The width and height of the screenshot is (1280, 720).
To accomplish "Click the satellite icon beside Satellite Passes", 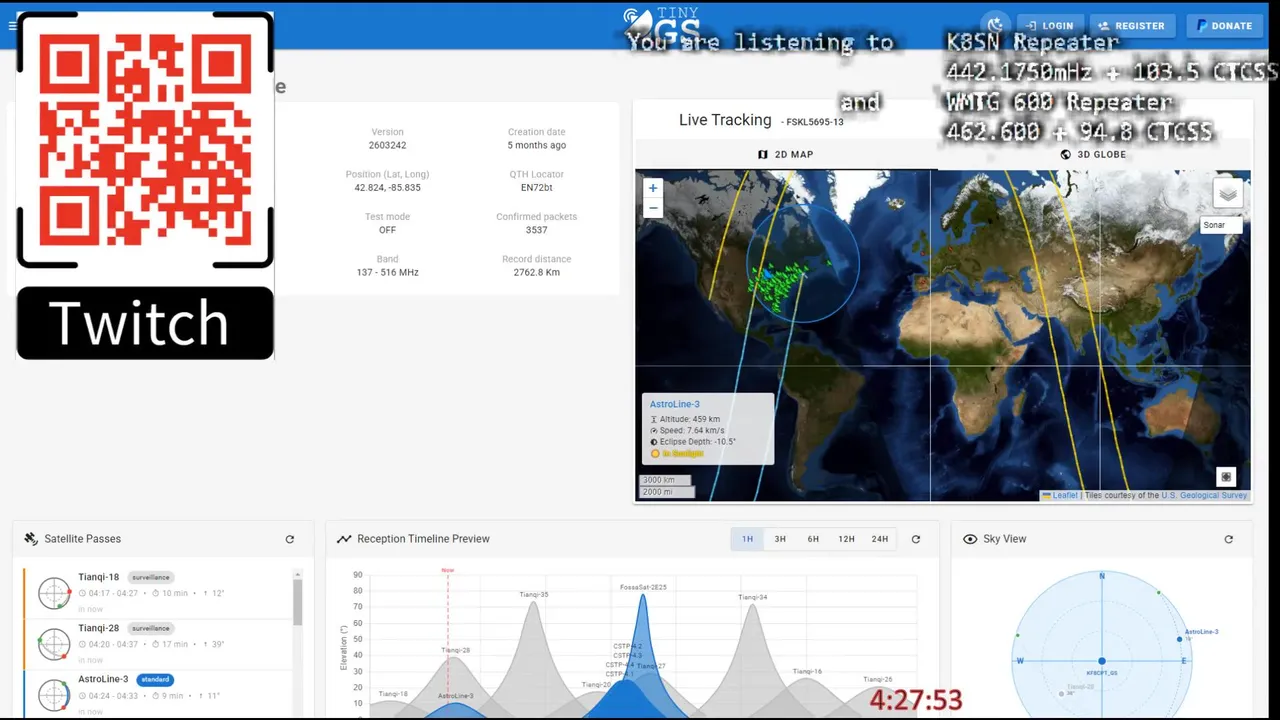I will tap(31, 539).
